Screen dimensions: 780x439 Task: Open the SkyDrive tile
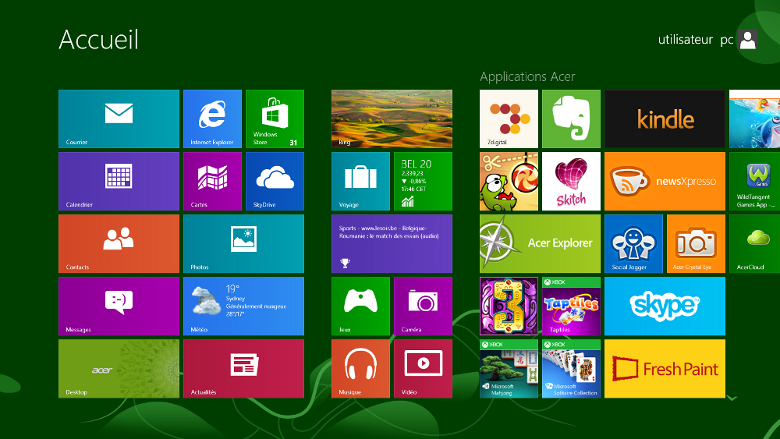275,181
